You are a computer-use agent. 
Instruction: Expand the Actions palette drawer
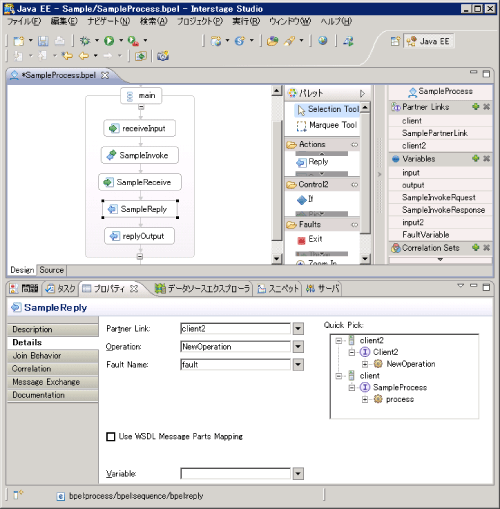(322, 145)
